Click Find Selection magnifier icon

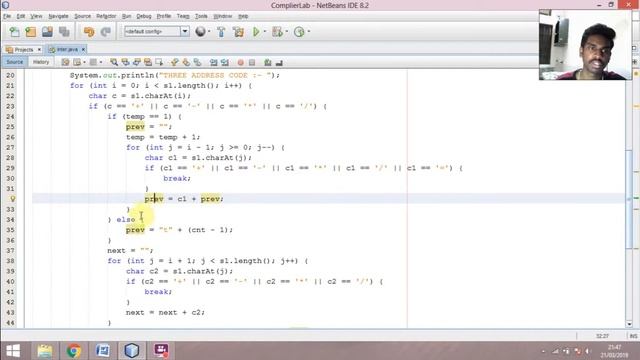114,62
